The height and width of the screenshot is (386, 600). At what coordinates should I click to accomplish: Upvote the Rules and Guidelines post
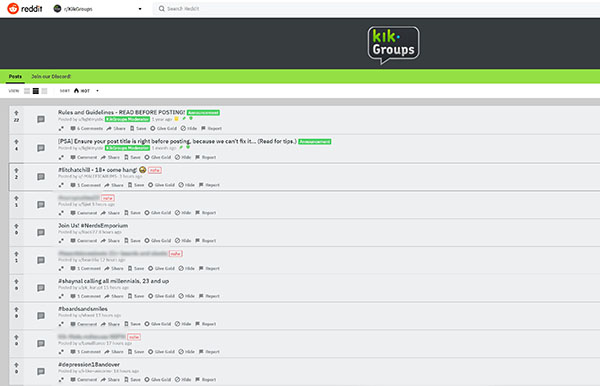(x=16, y=113)
